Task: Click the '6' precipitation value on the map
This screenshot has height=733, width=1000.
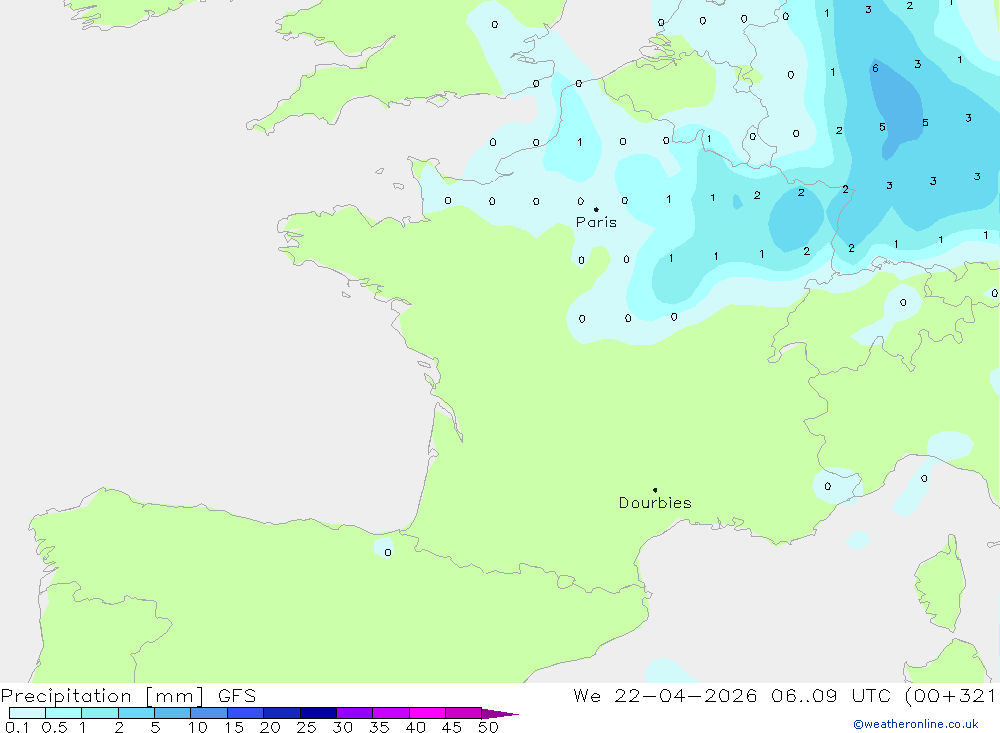Action: click(875, 68)
